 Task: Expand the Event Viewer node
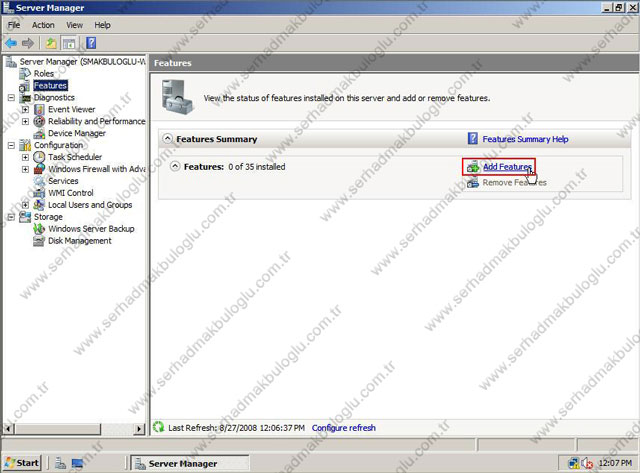[x=25, y=109]
